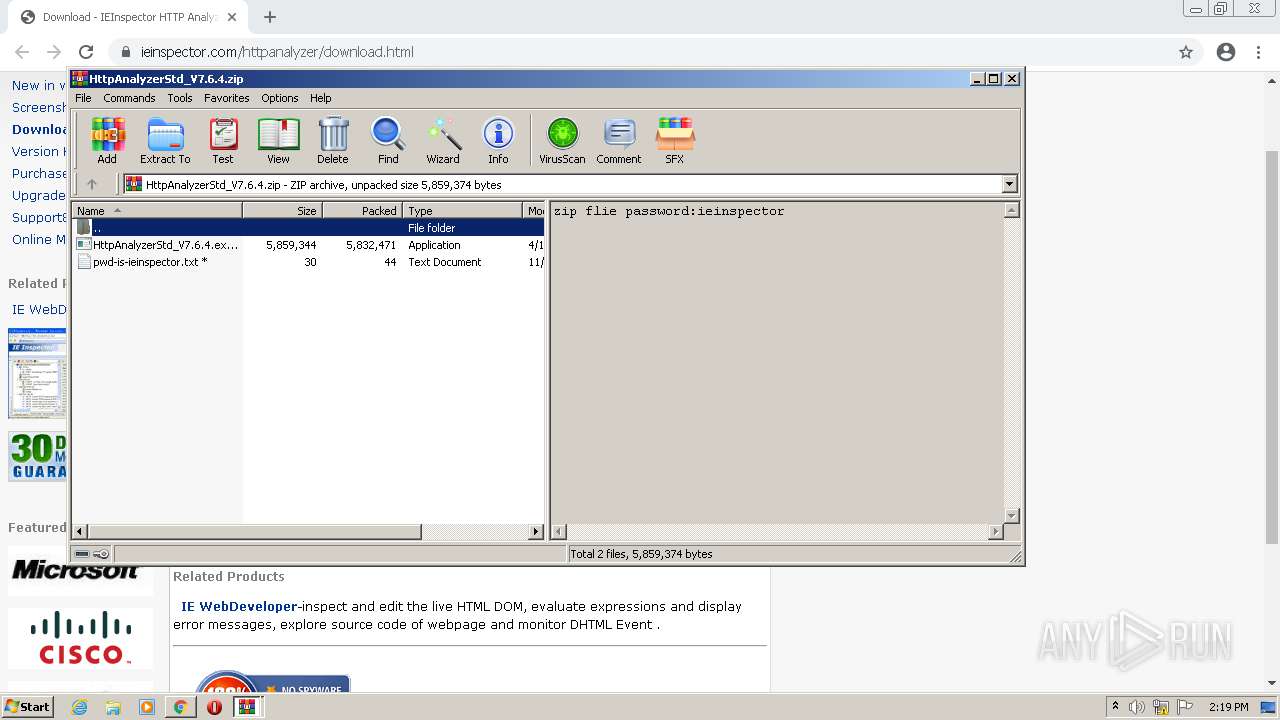The height and width of the screenshot is (720, 1280).
Task: Sort by the Type column header
Action: coord(462,210)
